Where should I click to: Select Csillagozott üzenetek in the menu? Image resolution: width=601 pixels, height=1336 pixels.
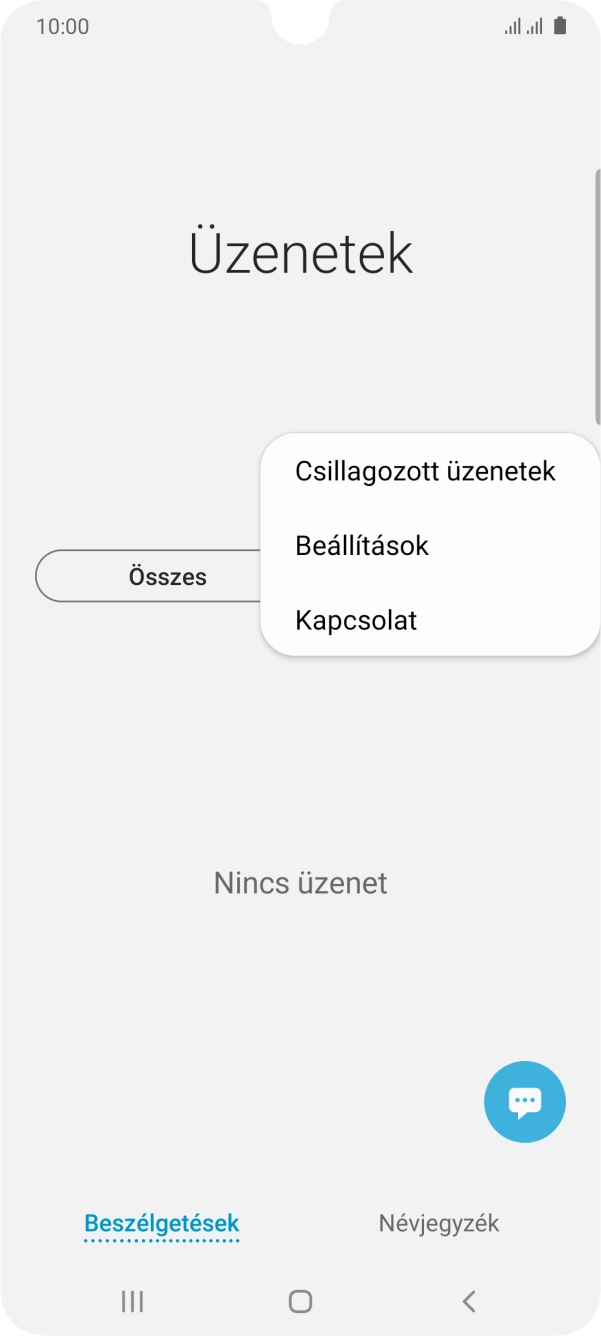click(x=424, y=470)
